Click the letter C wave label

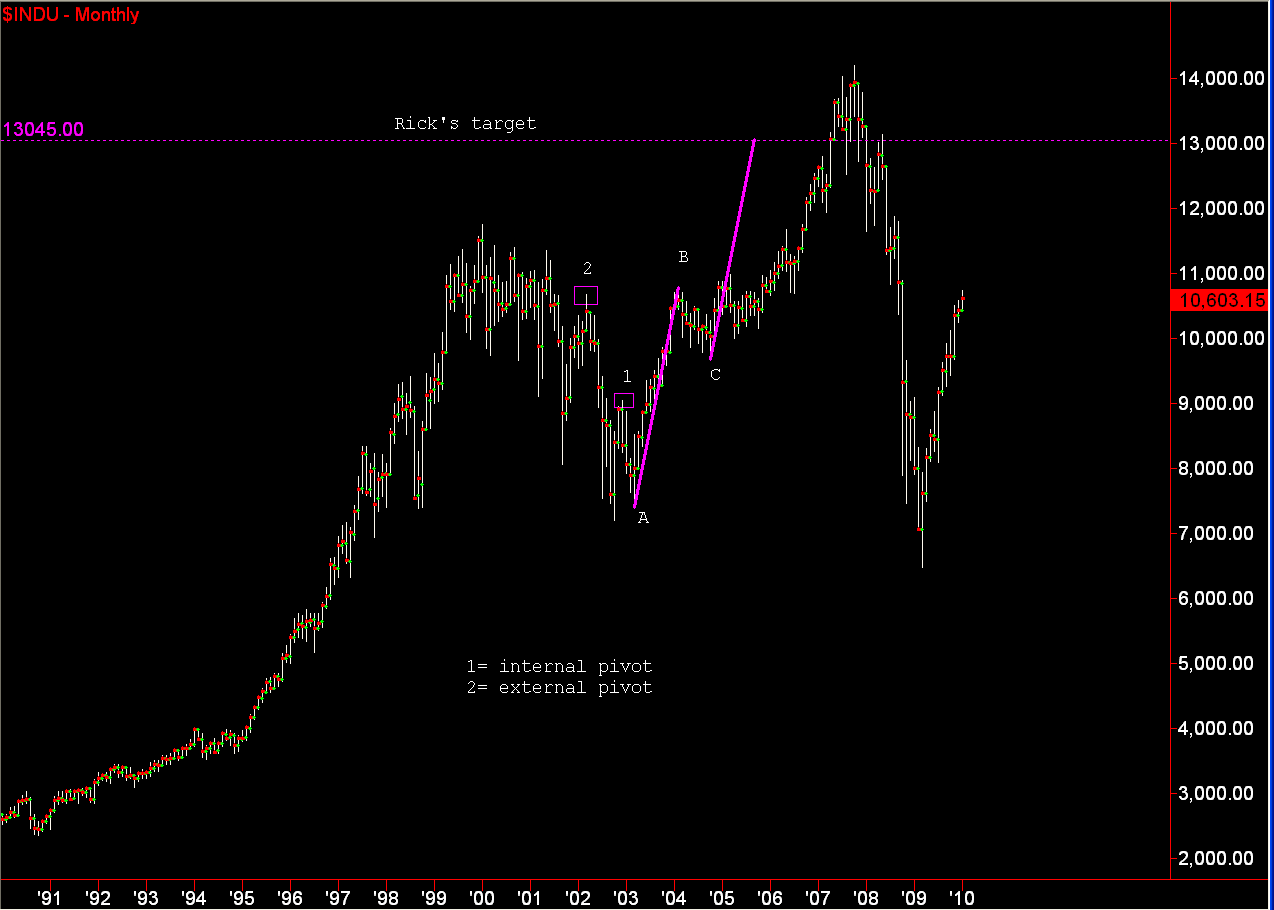(x=715, y=375)
